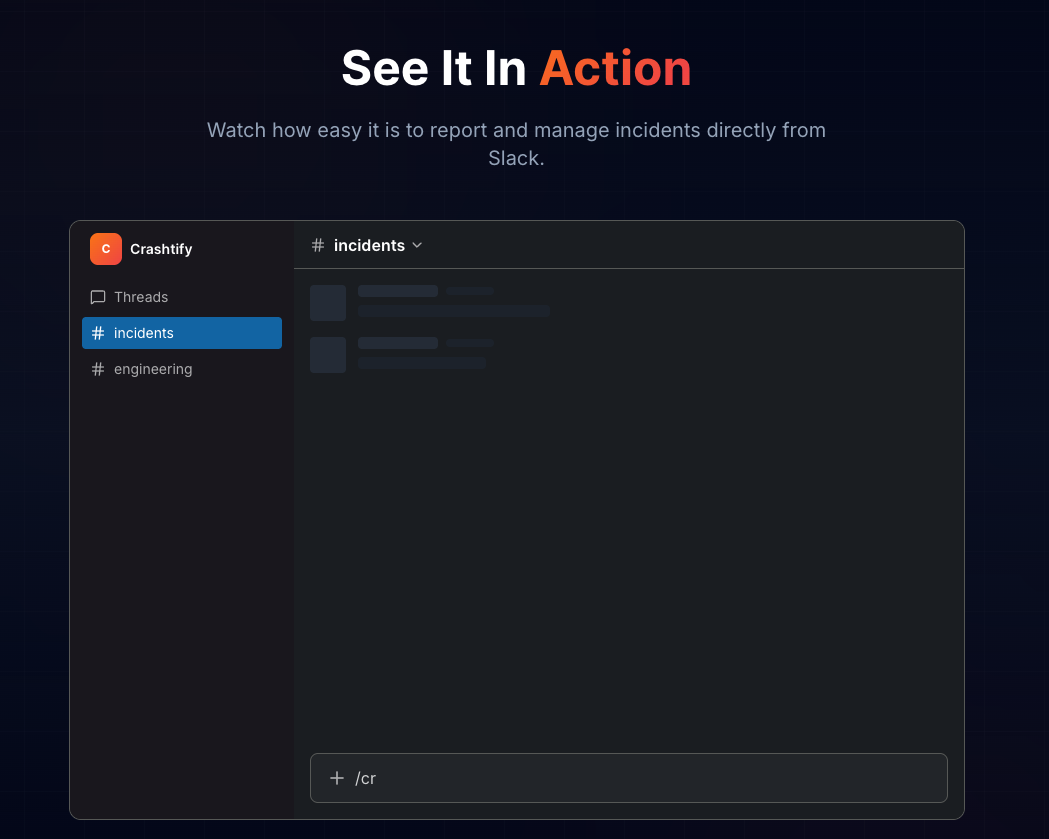Select the Threads item in the sidebar
1049x839 pixels.
pyautogui.click(x=143, y=297)
